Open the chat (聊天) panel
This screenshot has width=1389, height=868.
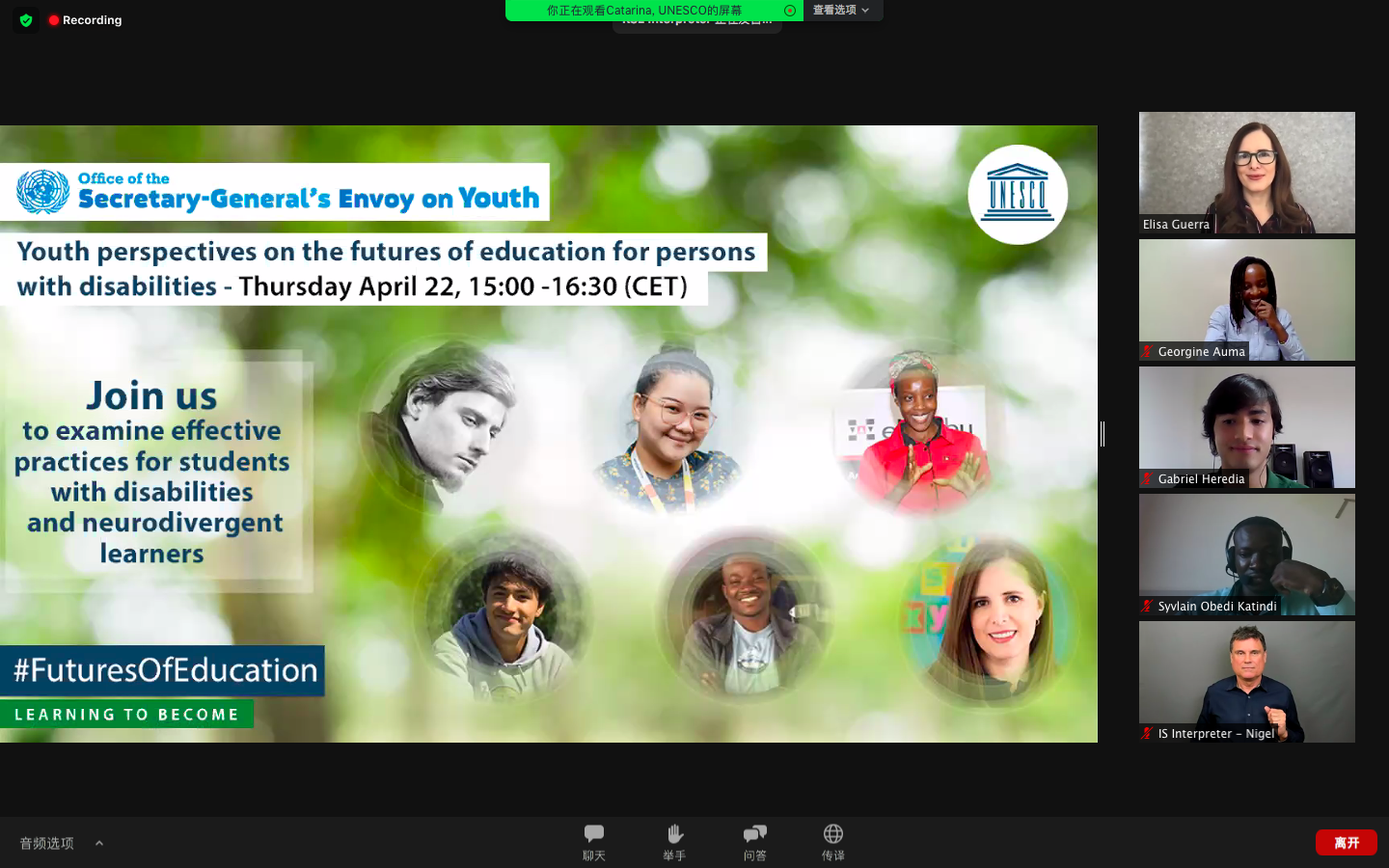click(594, 842)
